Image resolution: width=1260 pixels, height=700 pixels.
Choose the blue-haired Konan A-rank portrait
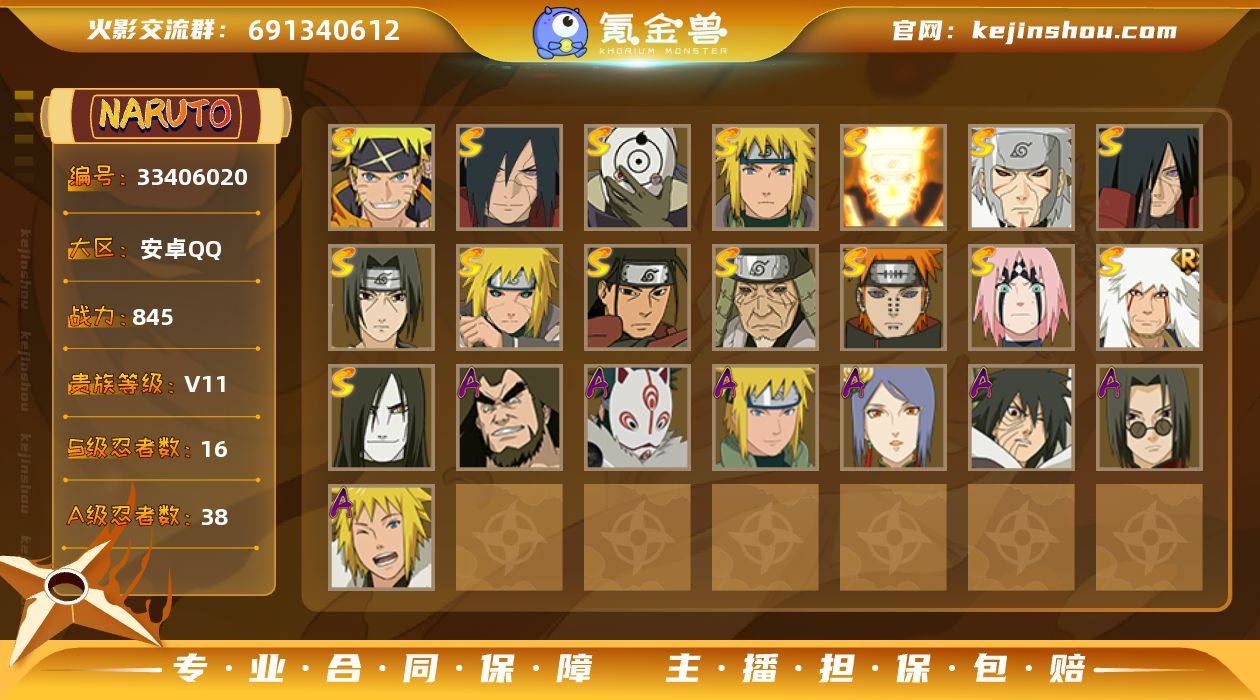click(893, 417)
